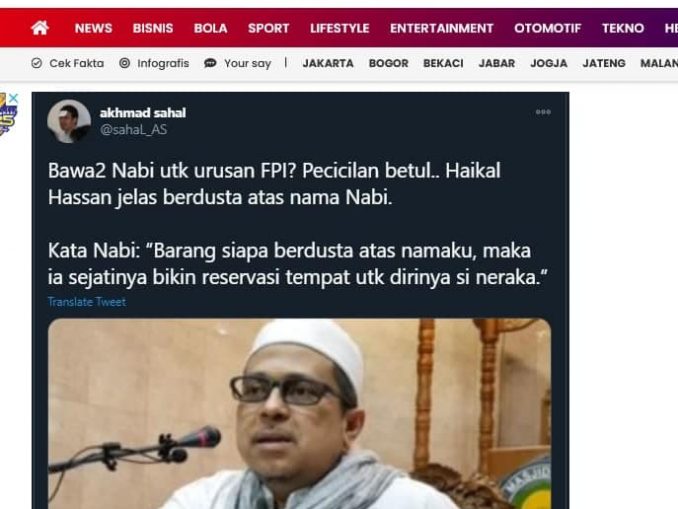Open the NEWS menu
678x509 pixels.
click(93, 28)
